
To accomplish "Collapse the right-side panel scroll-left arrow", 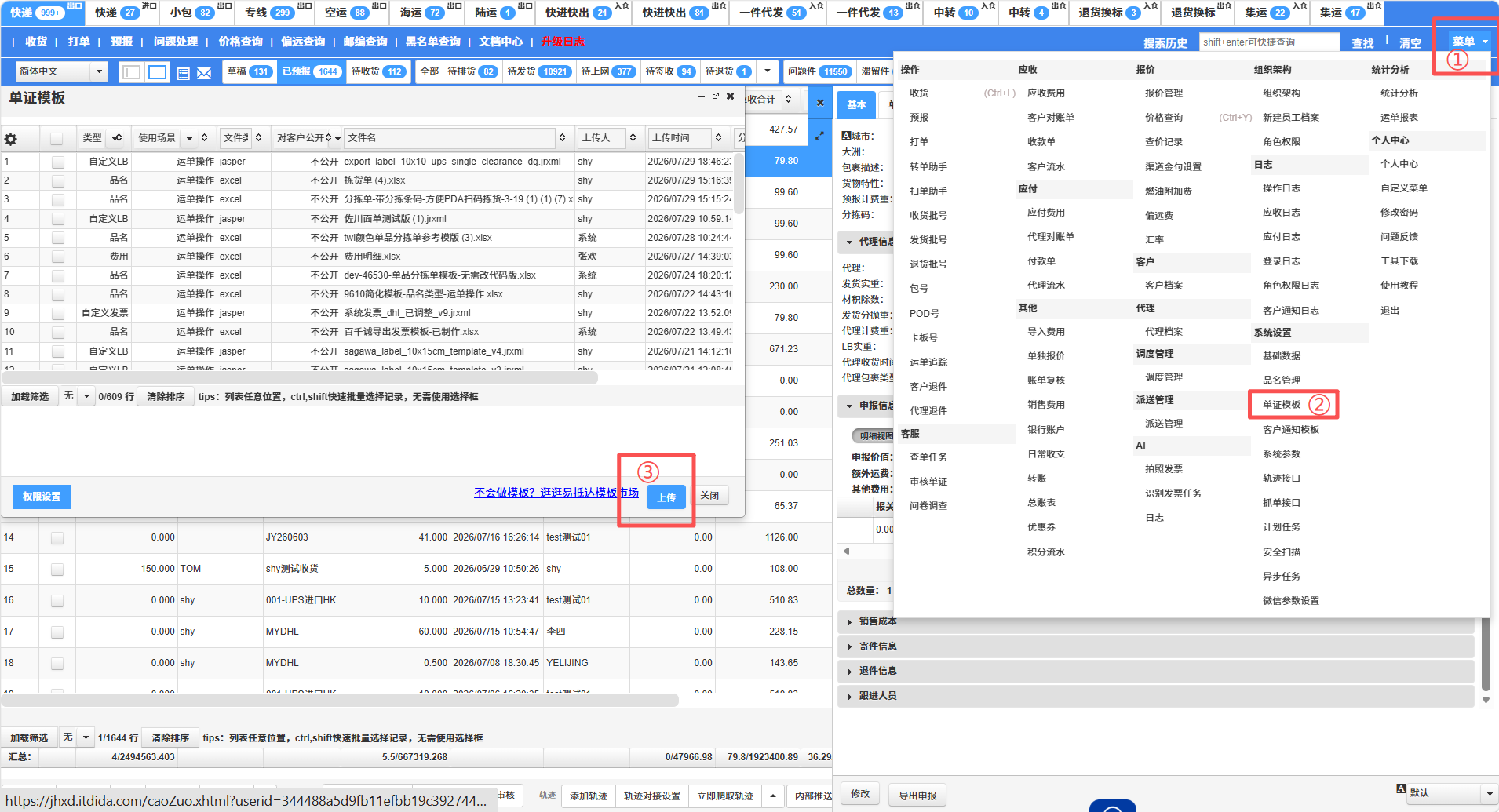I will pyautogui.click(x=846, y=551).
